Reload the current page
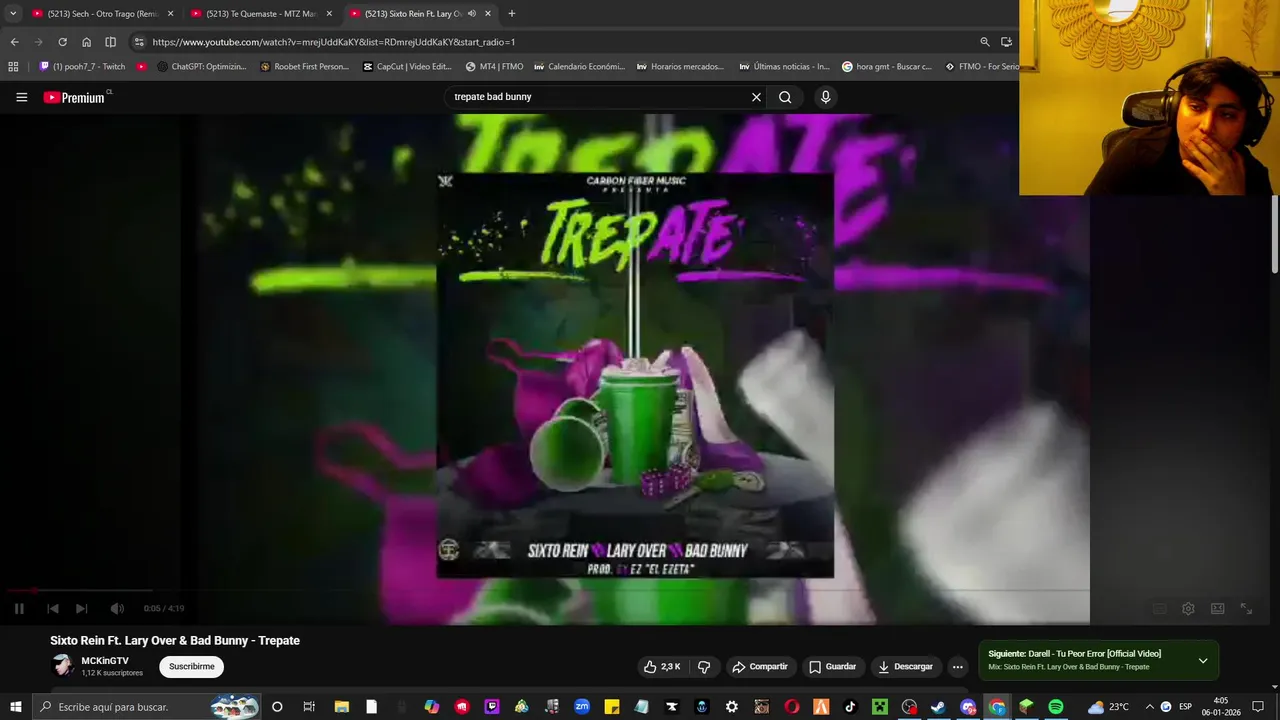 coord(62,42)
